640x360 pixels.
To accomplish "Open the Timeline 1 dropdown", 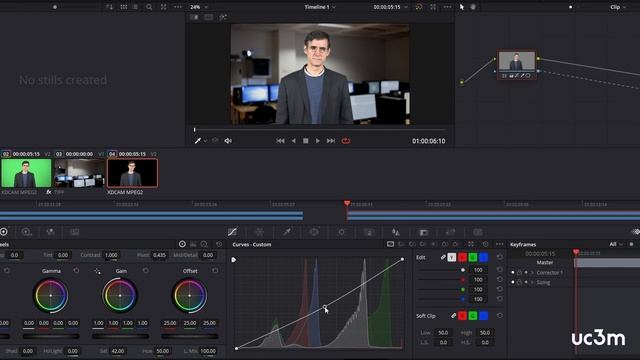I will point(334,7).
